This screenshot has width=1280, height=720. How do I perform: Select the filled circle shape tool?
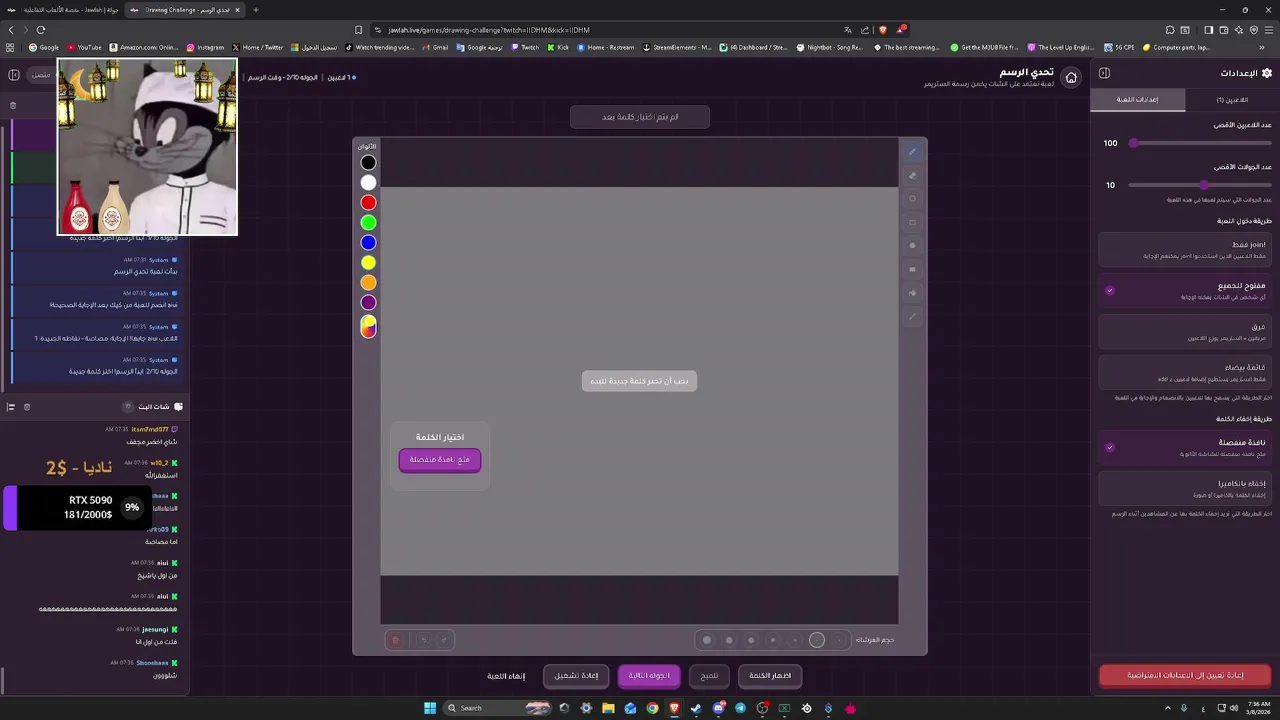click(912, 246)
